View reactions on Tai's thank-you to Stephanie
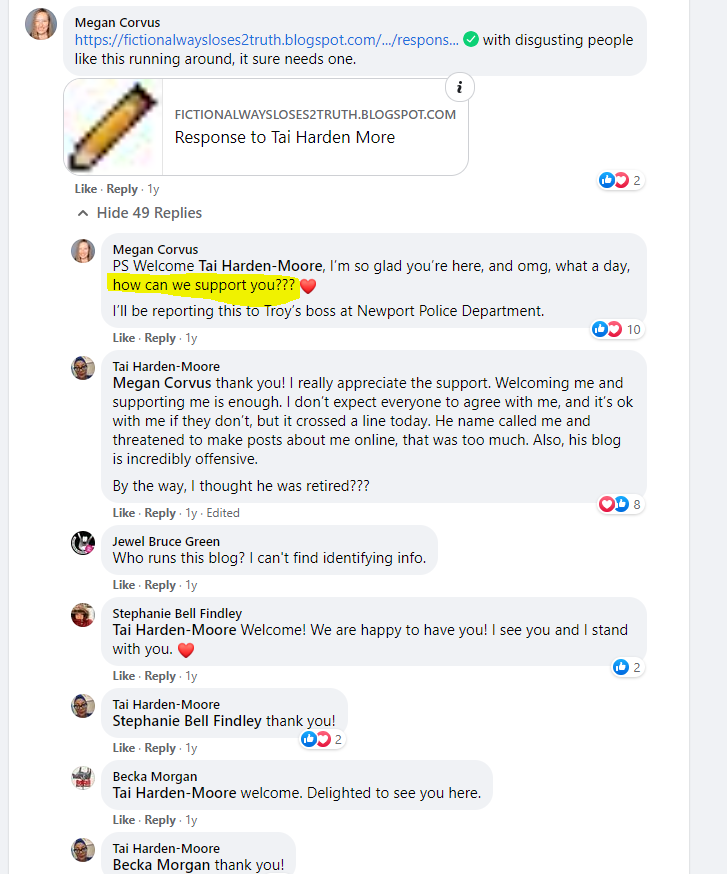727x874 pixels. (x=322, y=740)
